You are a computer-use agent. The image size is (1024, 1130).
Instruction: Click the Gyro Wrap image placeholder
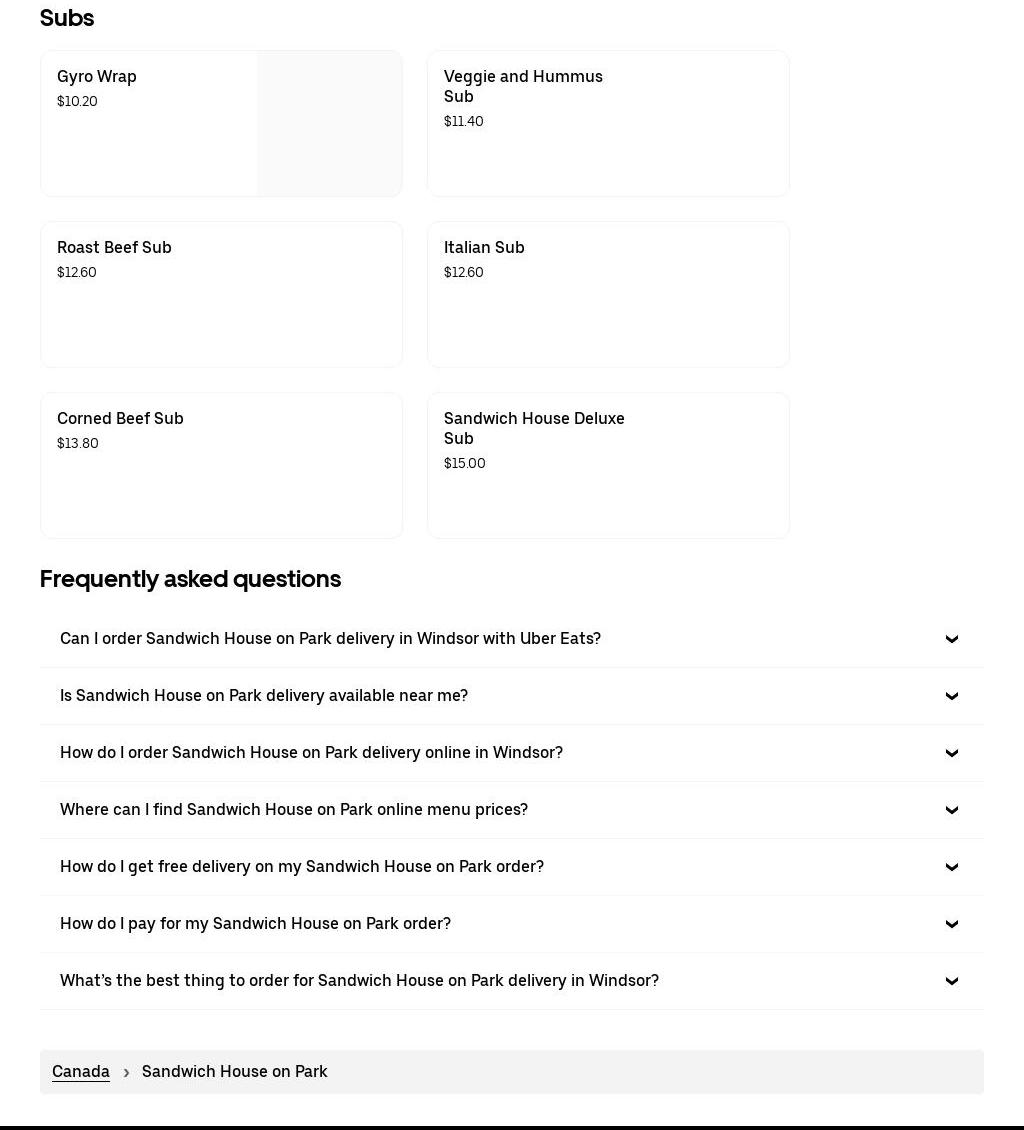tap(329, 123)
